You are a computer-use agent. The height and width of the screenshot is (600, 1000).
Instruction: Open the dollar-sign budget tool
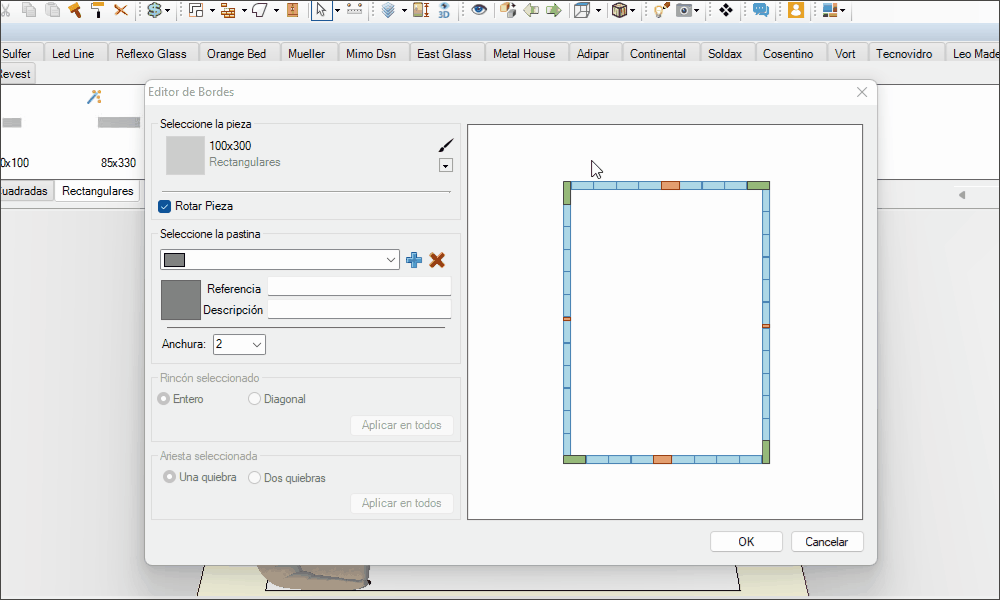(x=154, y=10)
